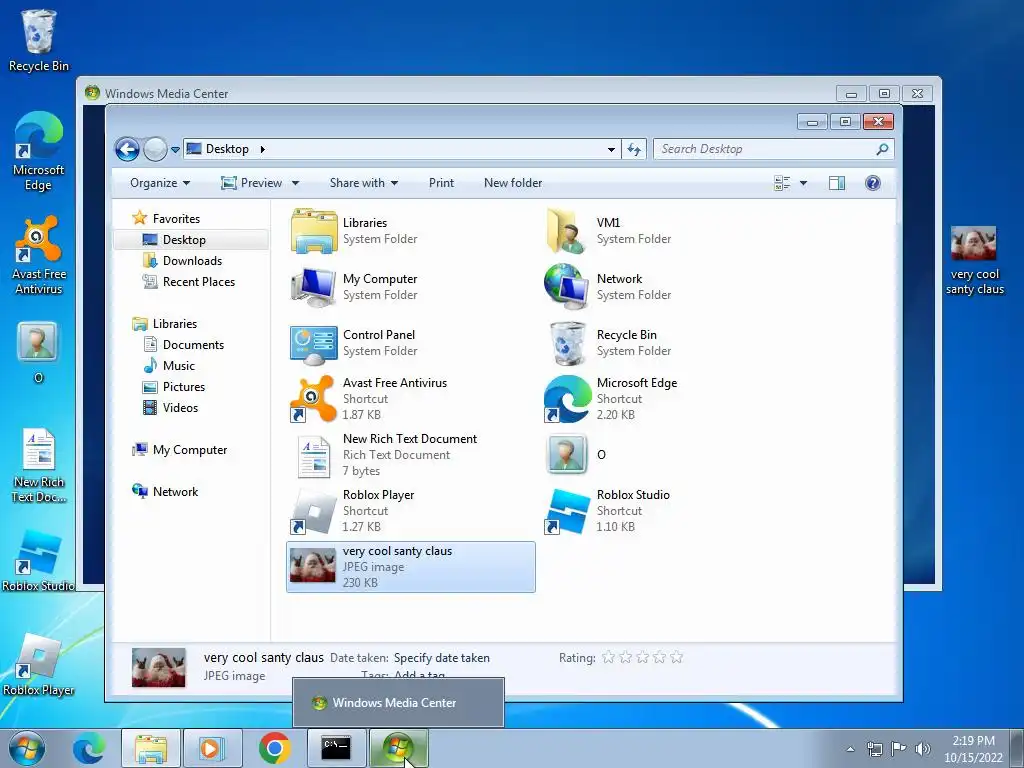
Task: Select the O user icon in file list
Action: 567,454
